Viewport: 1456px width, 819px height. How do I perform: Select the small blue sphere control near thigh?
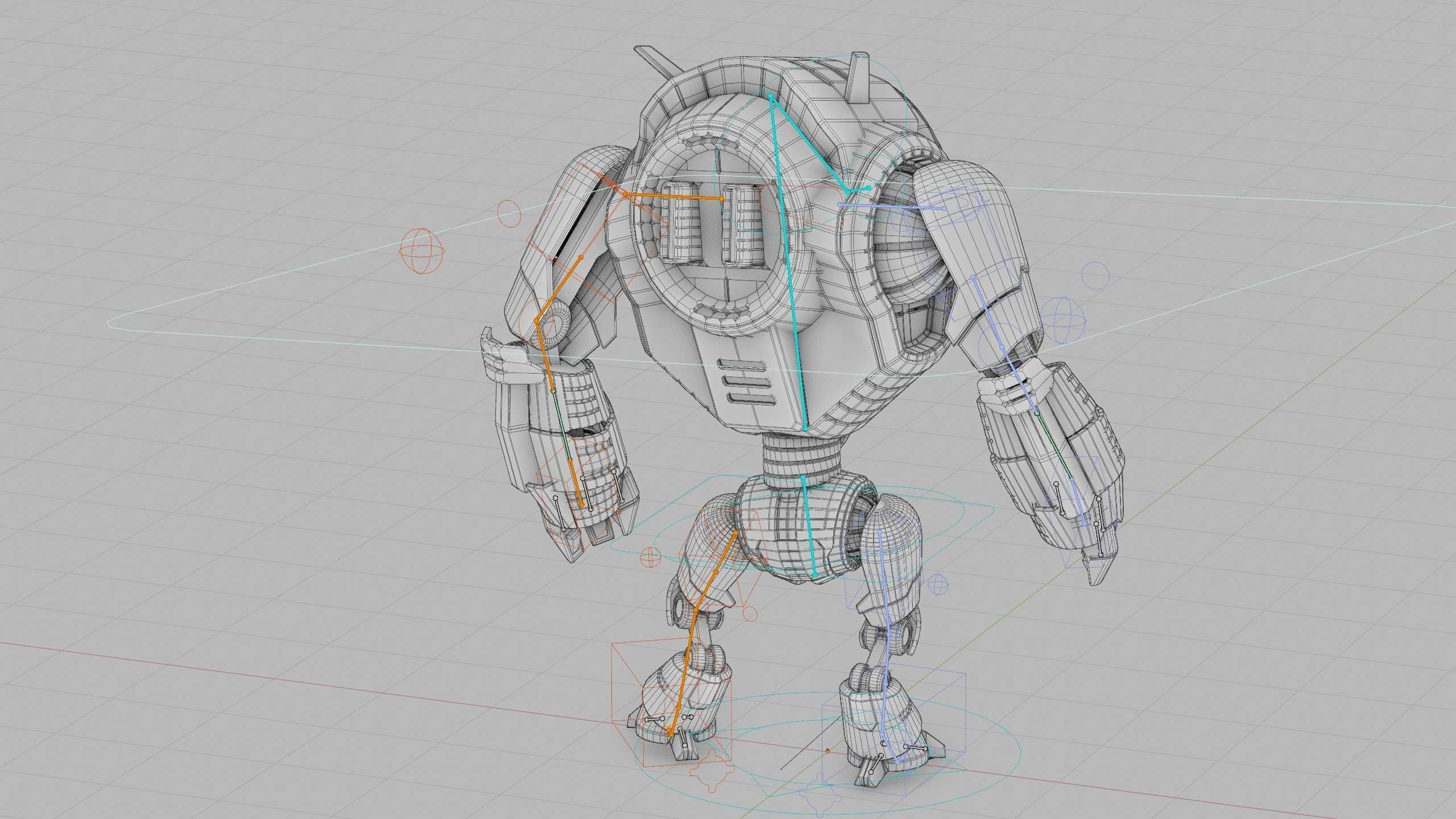click(x=939, y=584)
